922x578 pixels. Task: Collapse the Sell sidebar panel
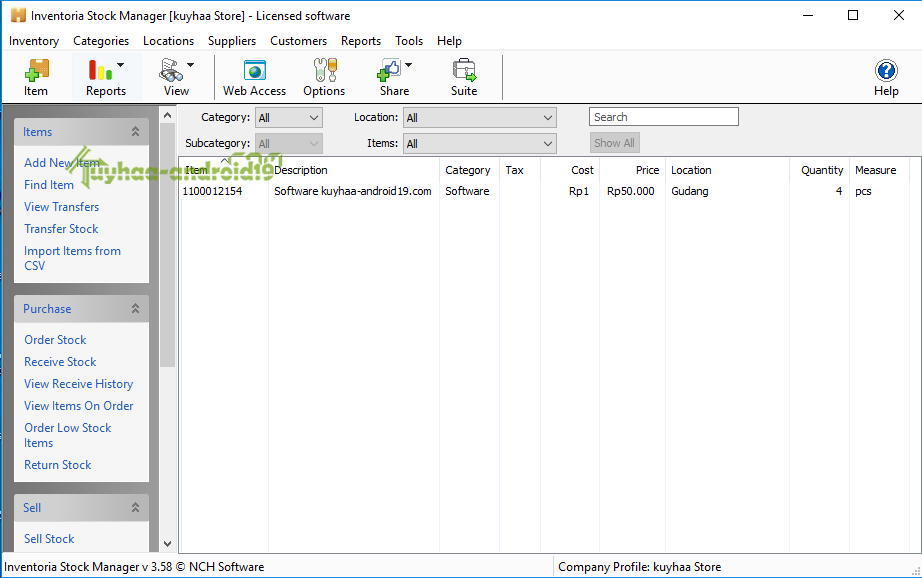(x=135, y=507)
